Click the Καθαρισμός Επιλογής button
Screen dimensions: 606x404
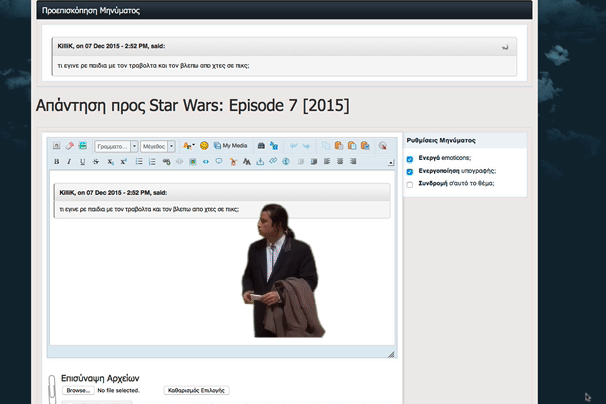[x=196, y=390]
